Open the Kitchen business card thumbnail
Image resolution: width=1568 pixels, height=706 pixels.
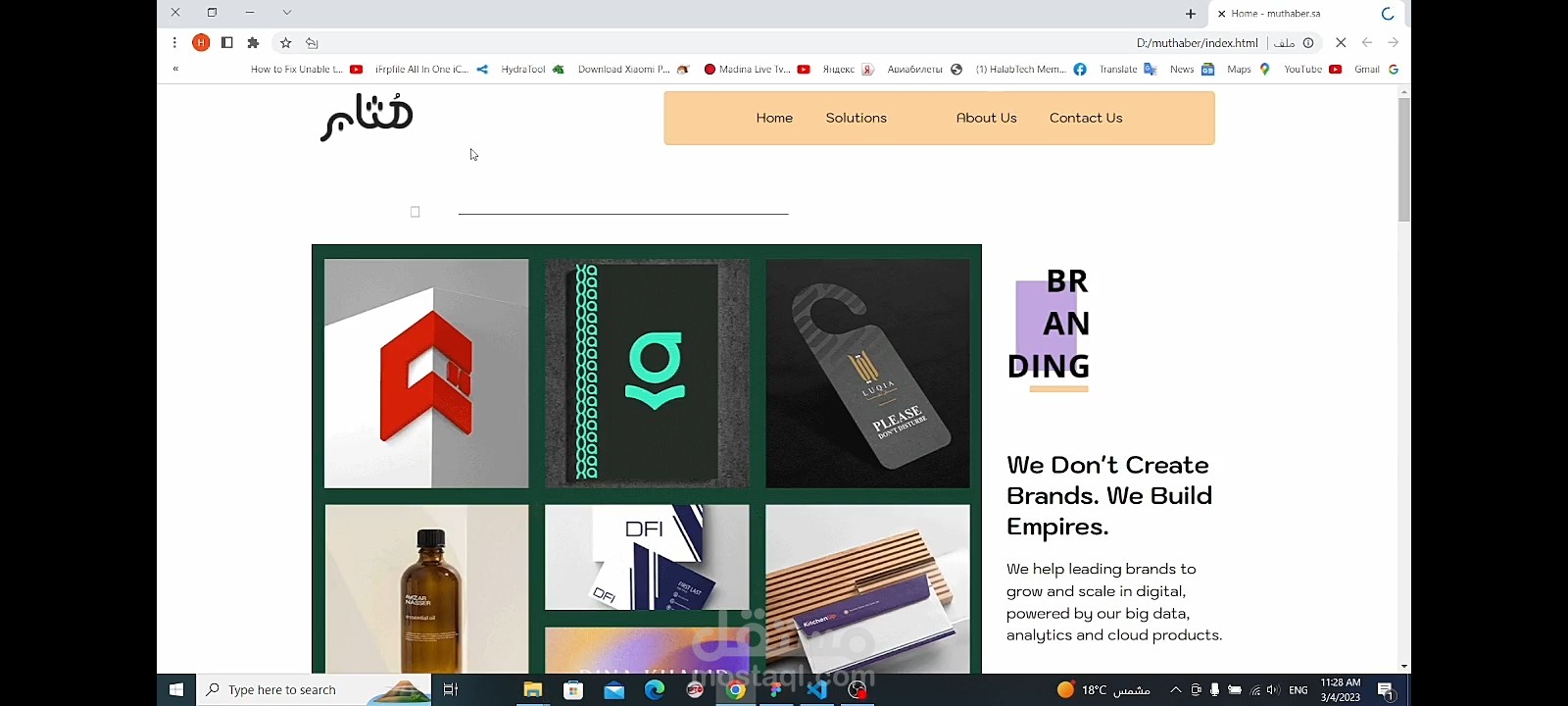tap(867, 588)
